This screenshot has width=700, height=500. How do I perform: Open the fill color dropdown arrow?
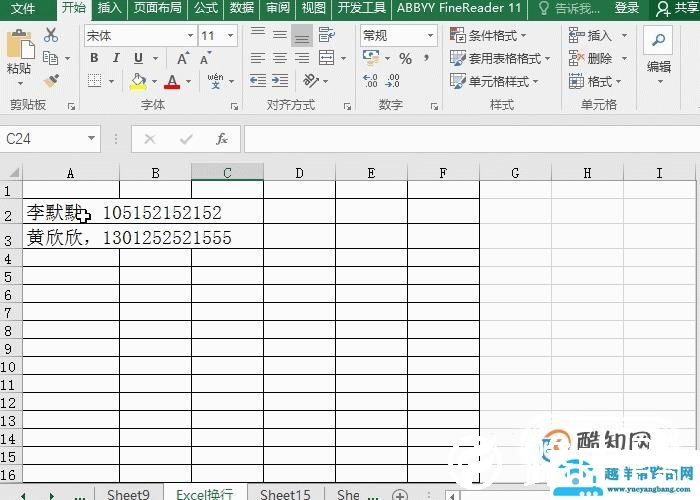click(x=154, y=82)
